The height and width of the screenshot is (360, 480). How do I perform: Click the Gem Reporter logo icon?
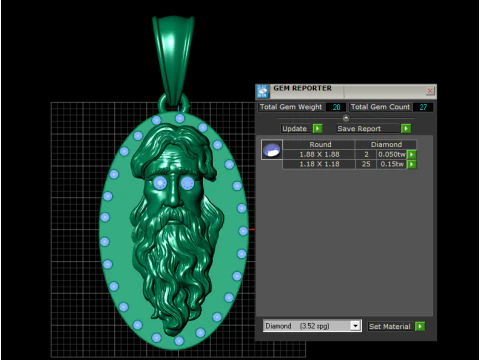click(x=263, y=91)
